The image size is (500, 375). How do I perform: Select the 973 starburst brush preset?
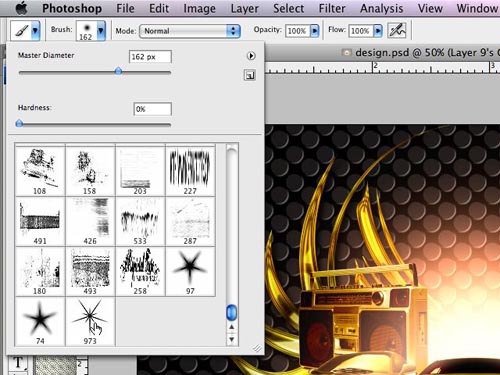click(x=90, y=321)
